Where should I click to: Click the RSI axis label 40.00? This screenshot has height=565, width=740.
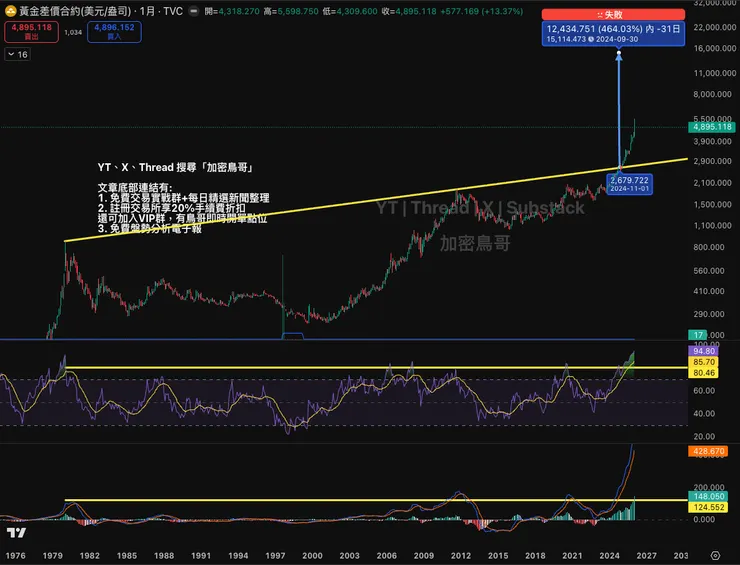(704, 413)
